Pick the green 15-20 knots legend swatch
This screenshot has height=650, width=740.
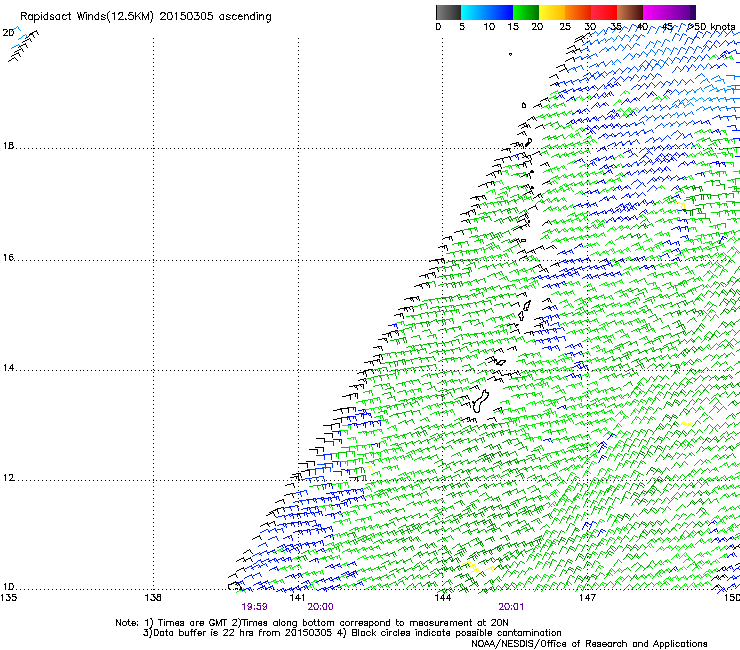tap(526, 12)
